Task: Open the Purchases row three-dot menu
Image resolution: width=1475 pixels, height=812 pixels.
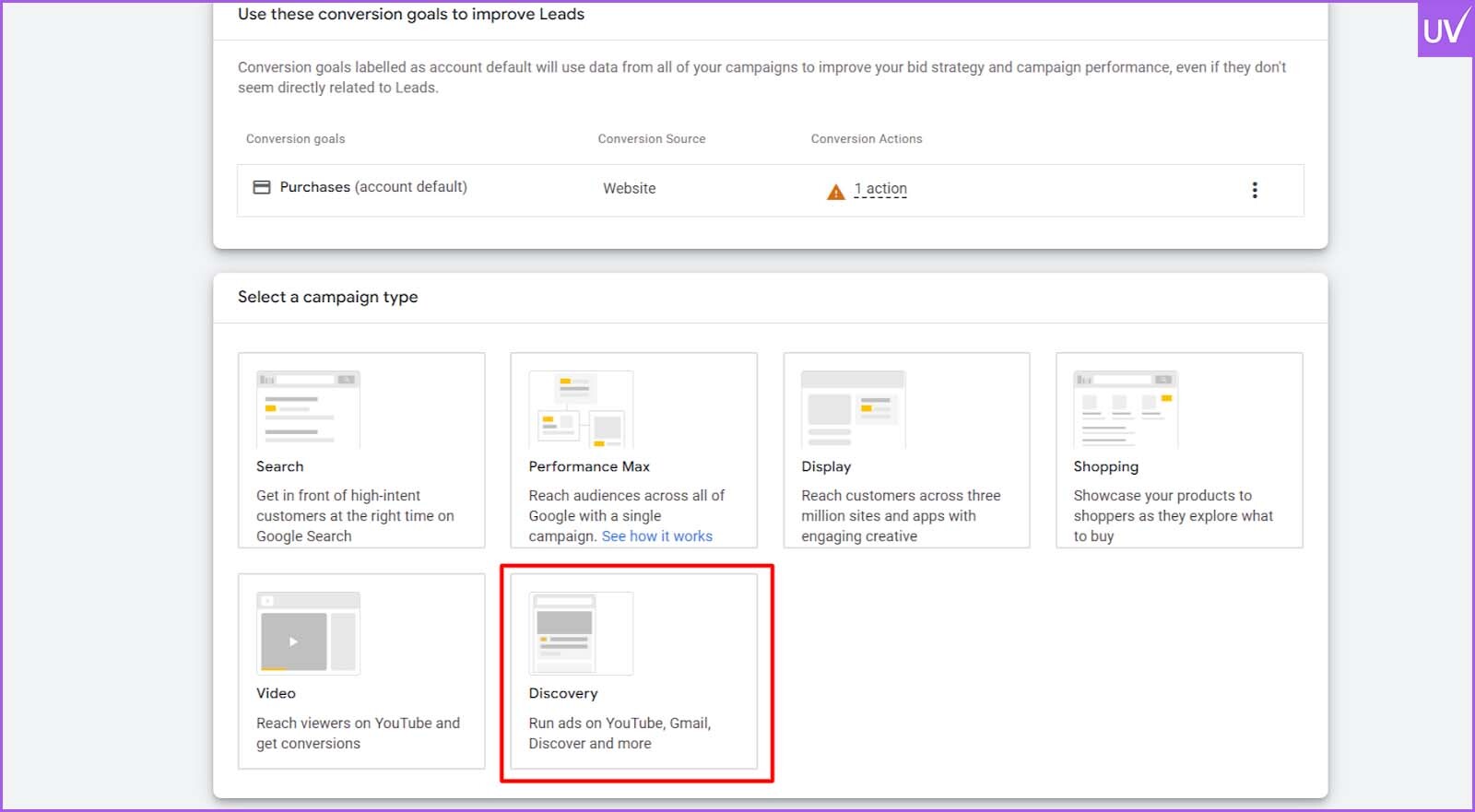Action: point(1254,190)
